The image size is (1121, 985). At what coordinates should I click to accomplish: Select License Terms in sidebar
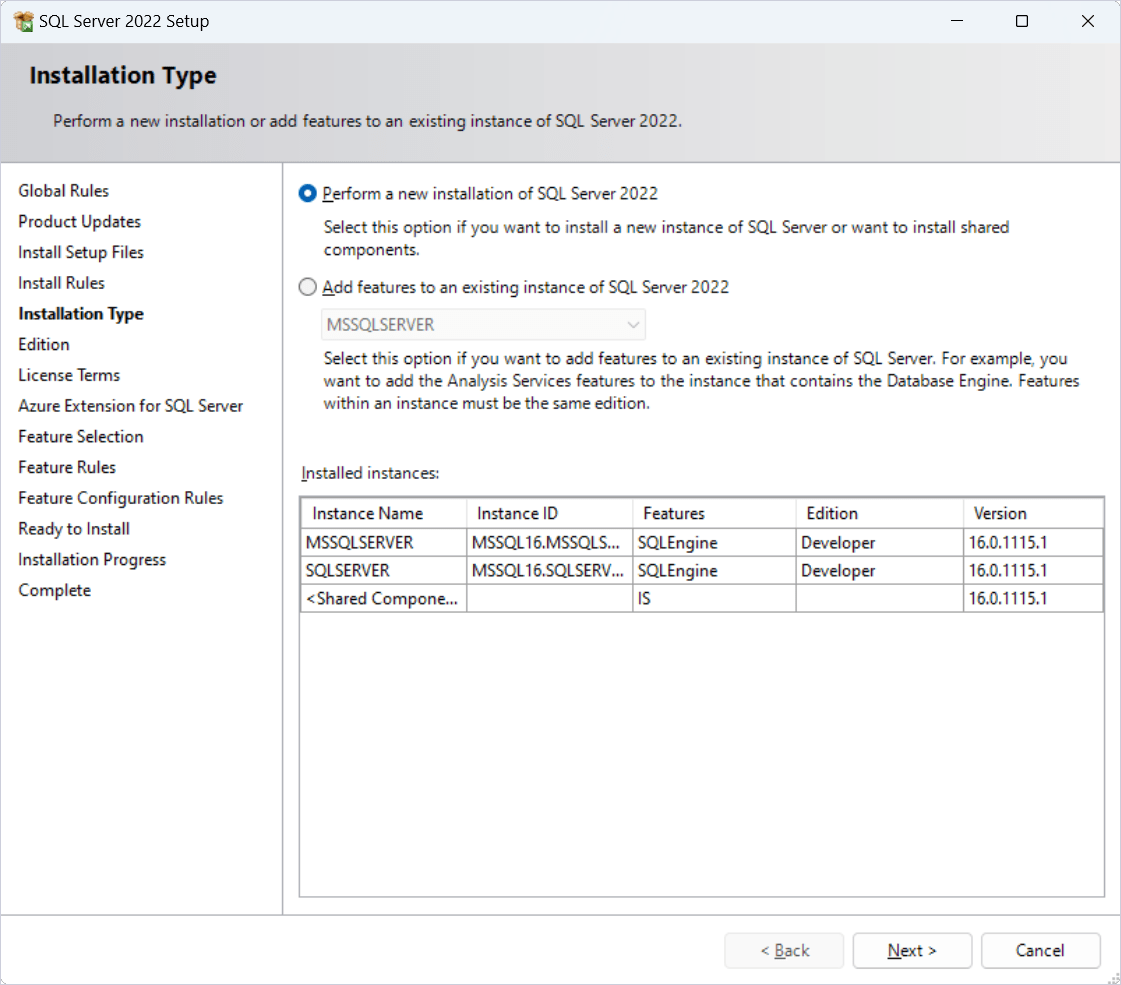(69, 375)
